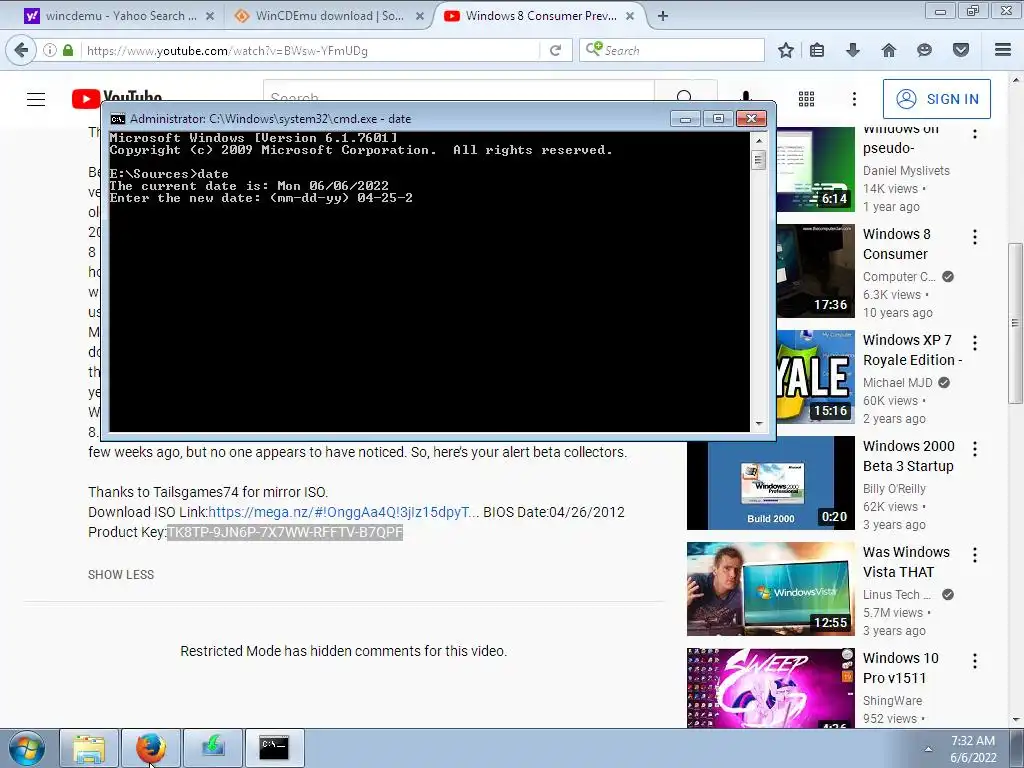
Task: Open YouTube guide hamburger menu
Action: 36,99
